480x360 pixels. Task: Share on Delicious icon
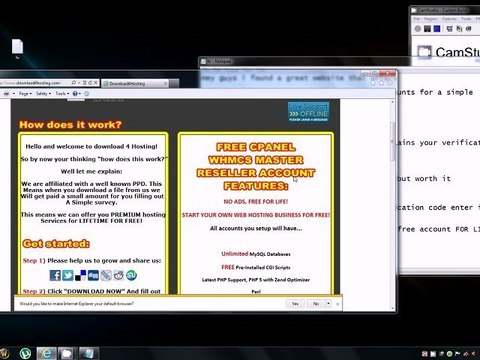[x=80, y=275]
